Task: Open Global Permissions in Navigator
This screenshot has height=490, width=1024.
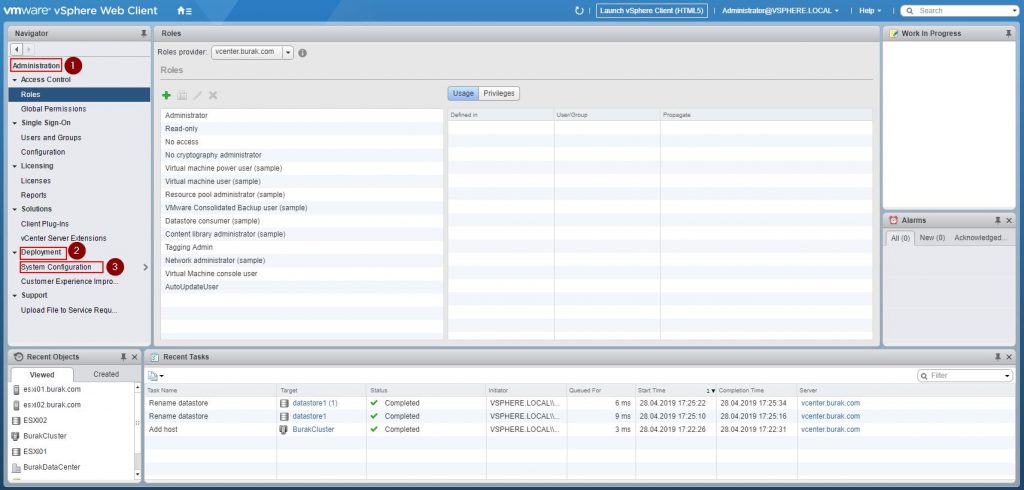Action: (54, 109)
